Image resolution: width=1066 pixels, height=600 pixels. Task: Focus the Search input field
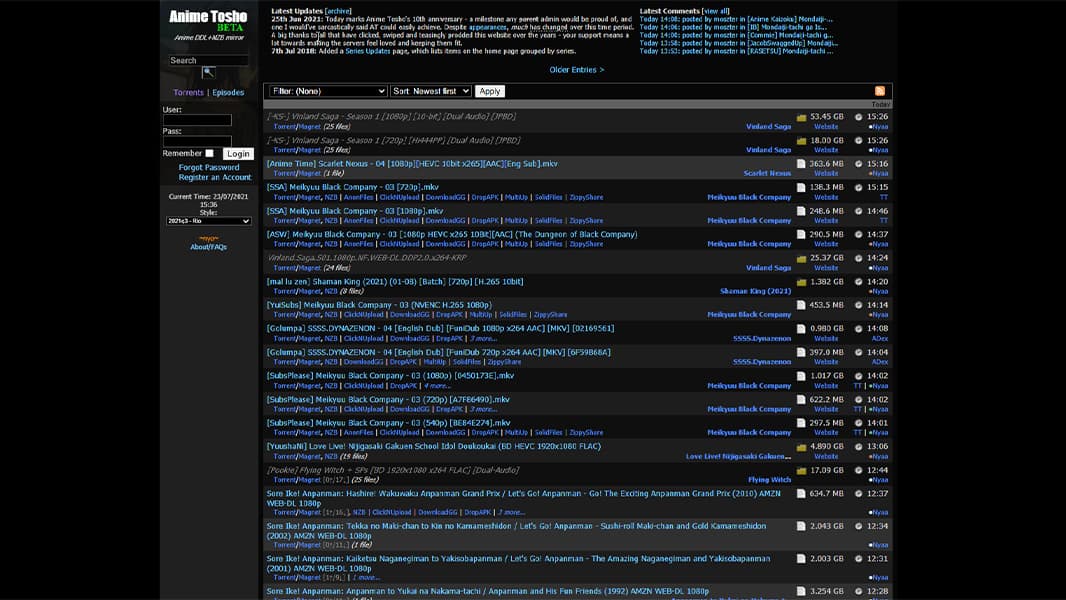(x=208, y=60)
